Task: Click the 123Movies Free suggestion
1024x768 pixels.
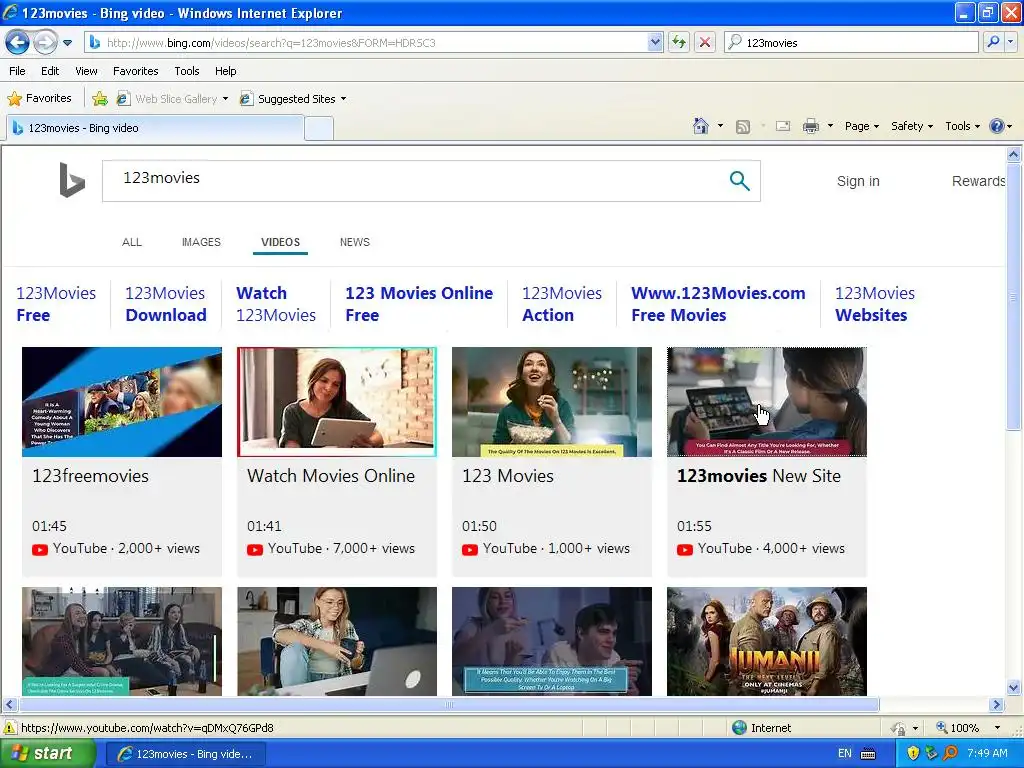Action: (x=56, y=304)
